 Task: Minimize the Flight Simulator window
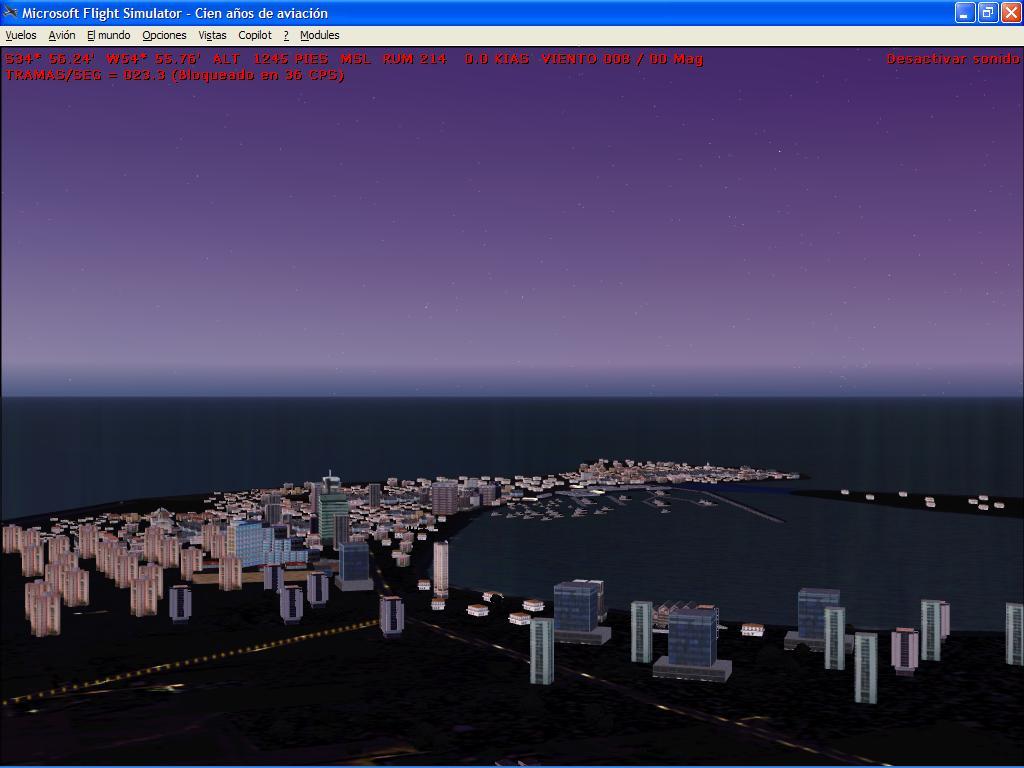click(964, 12)
